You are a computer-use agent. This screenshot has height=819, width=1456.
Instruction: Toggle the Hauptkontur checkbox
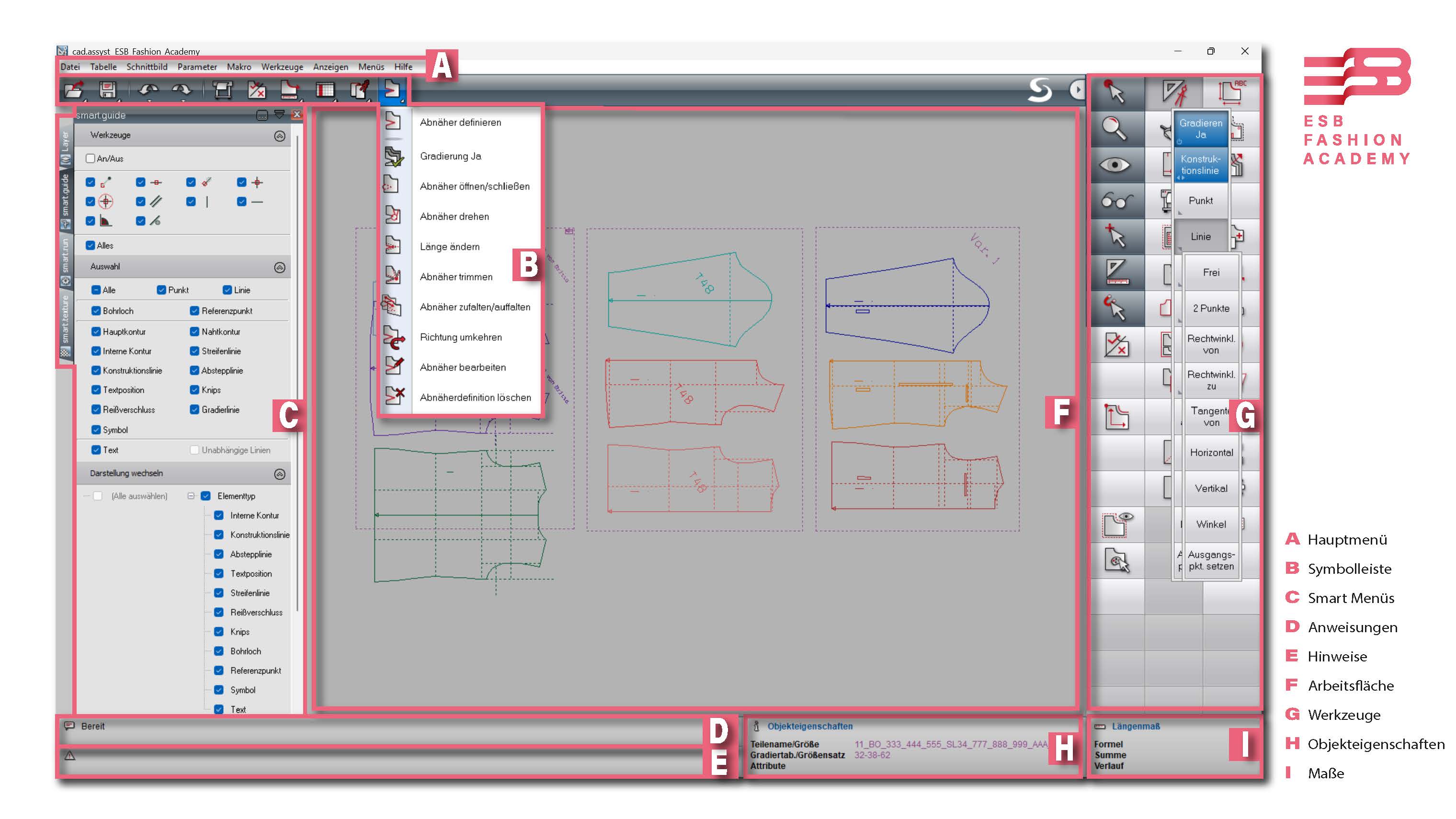pos(96,332)
